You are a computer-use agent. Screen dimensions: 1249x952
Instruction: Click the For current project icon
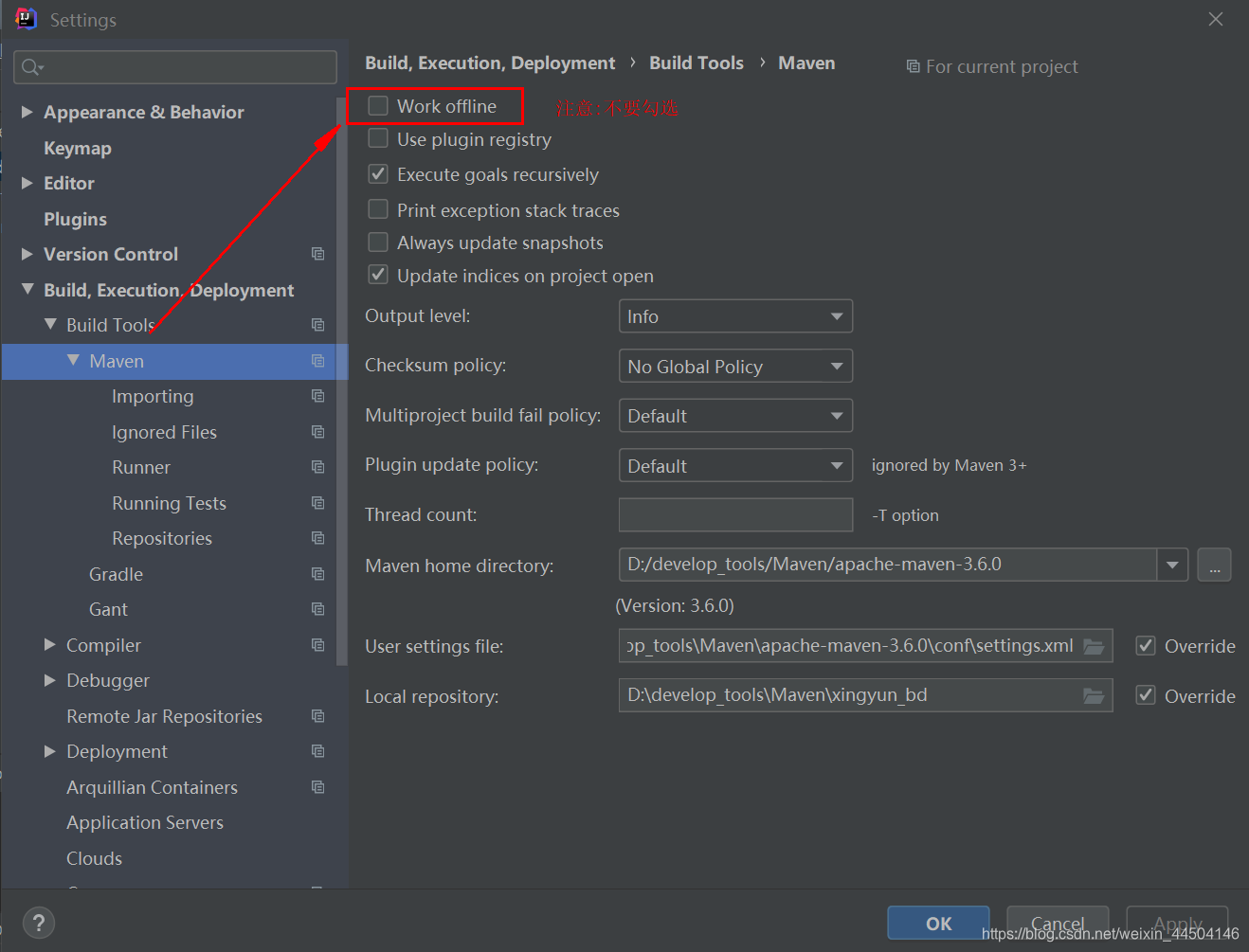point(913,66)
